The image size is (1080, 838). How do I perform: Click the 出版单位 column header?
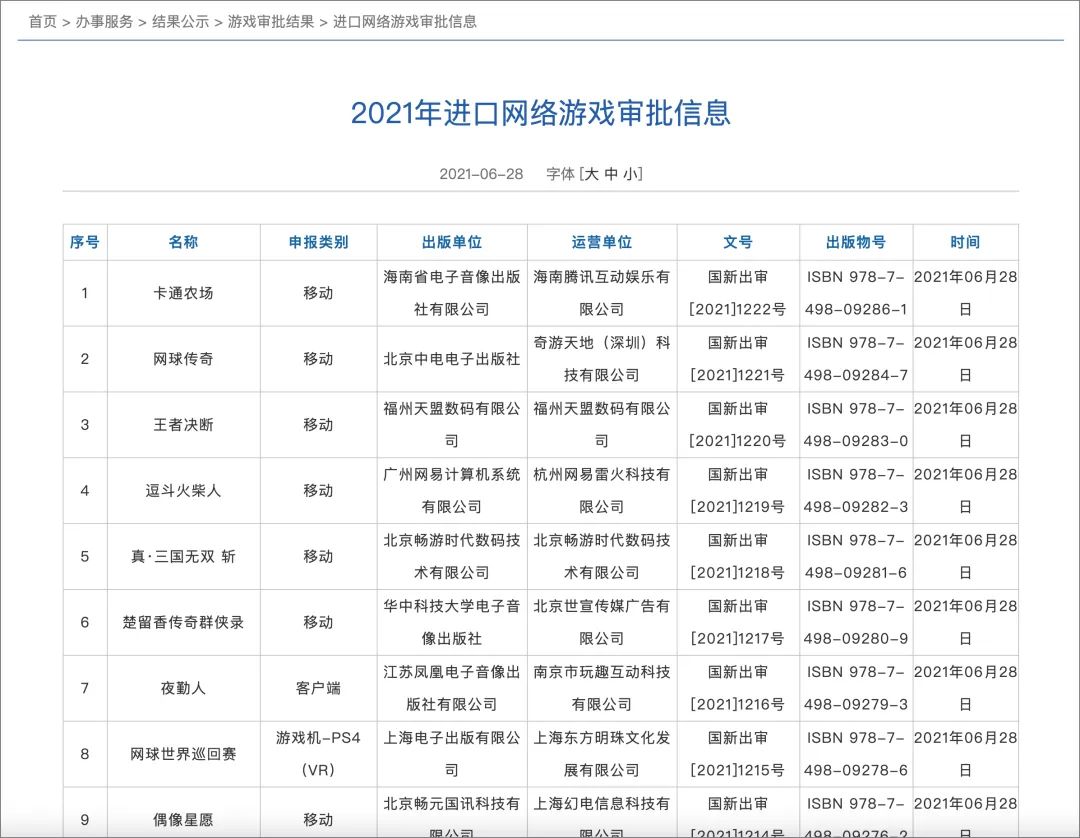452,242
